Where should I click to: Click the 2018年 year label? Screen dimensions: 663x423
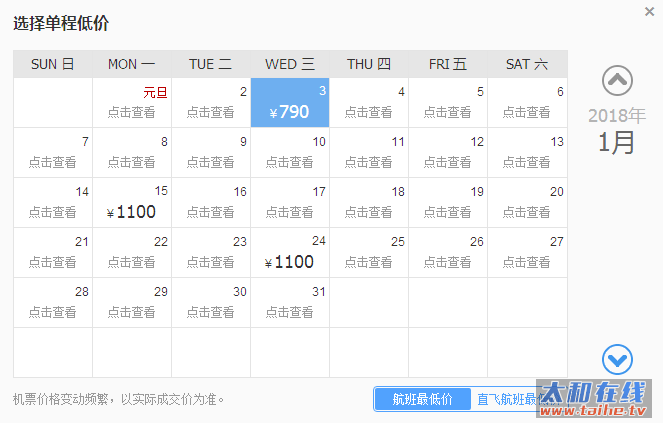[617, 115]
